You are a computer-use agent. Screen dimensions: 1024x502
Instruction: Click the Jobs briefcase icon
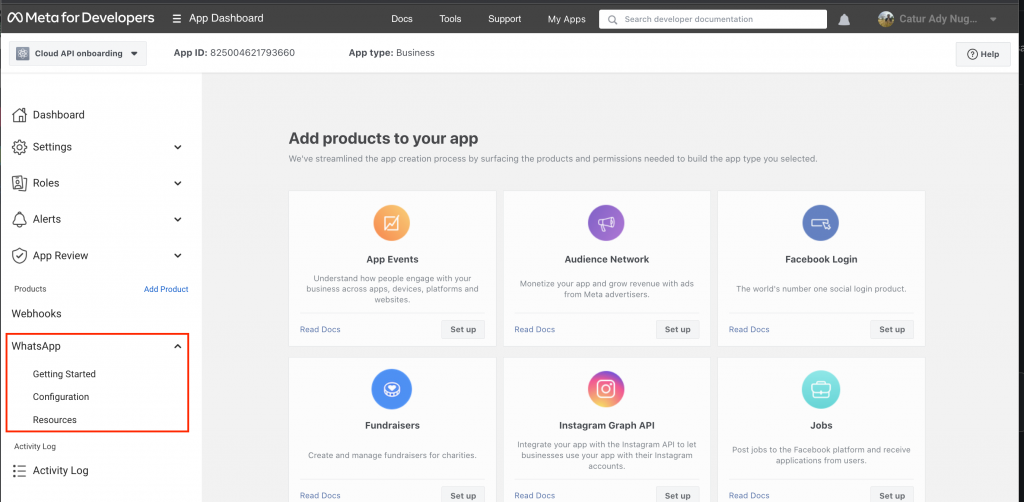[821, 388]
